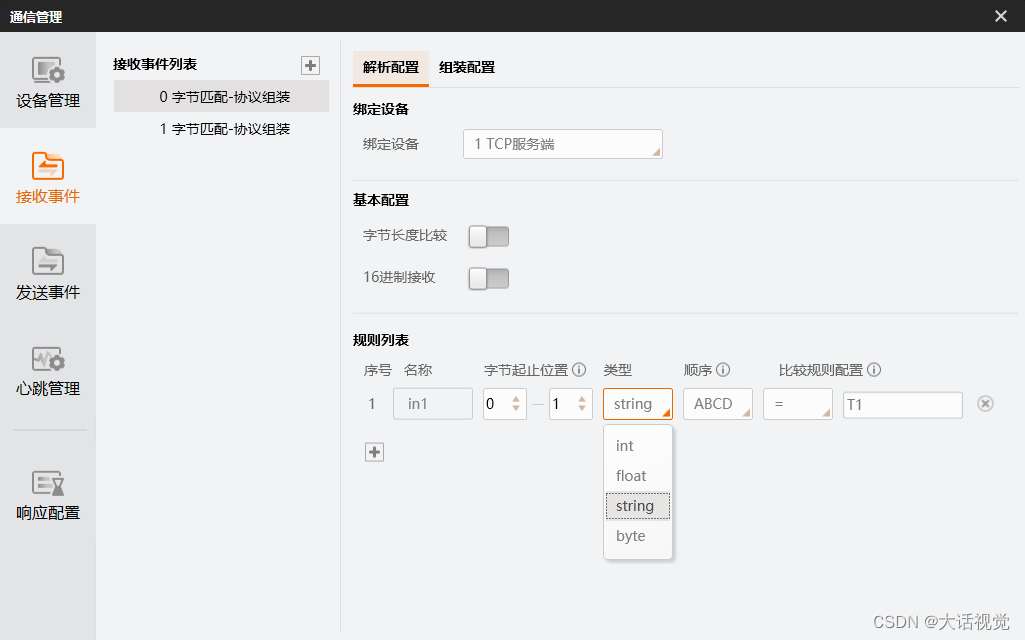Toggle the 字节长度比较 switch
The height and width of the screenshot is (640, 1025).
point(489,236)
